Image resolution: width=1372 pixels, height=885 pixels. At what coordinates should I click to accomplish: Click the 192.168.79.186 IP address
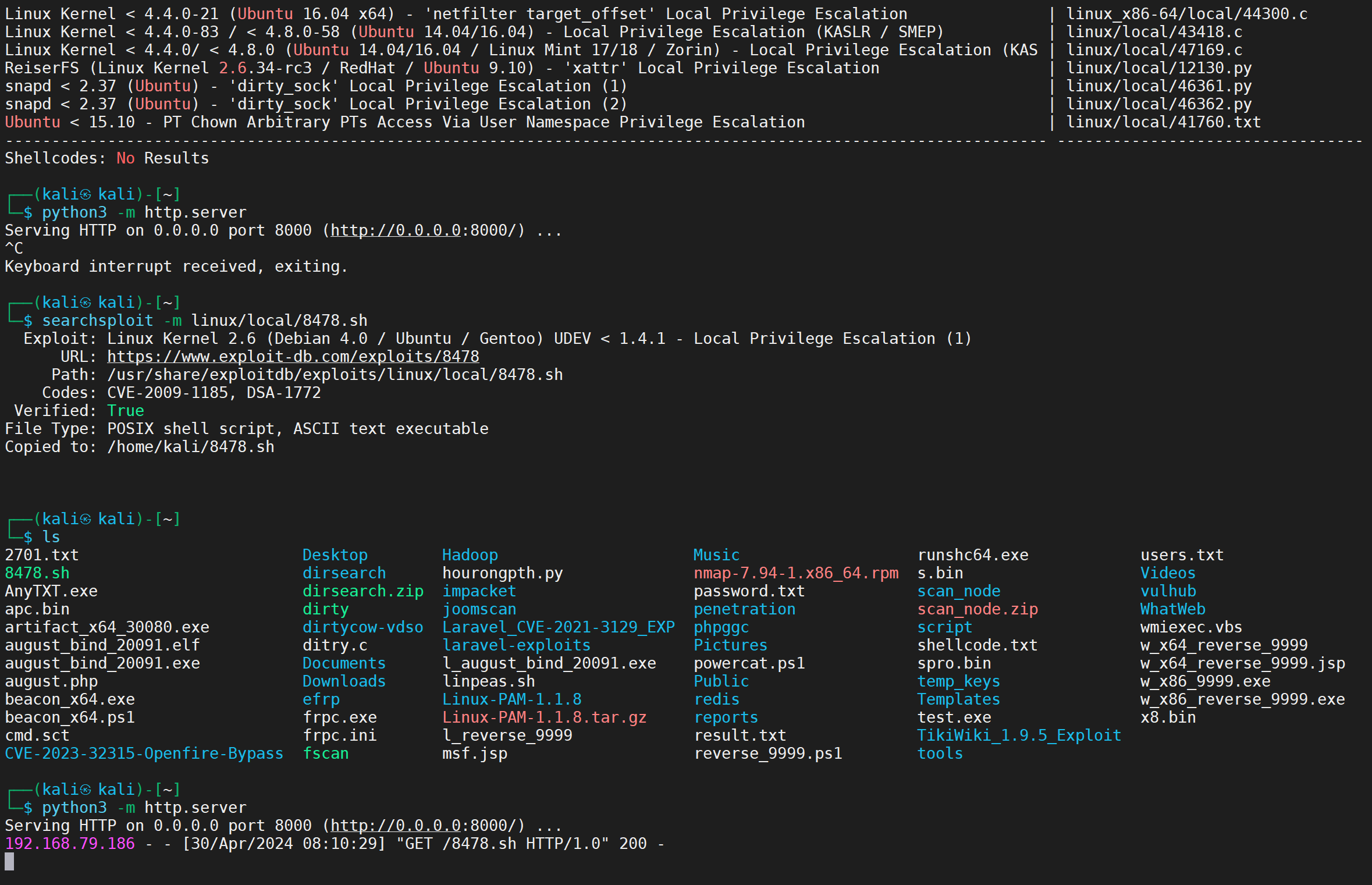(70, 844)
